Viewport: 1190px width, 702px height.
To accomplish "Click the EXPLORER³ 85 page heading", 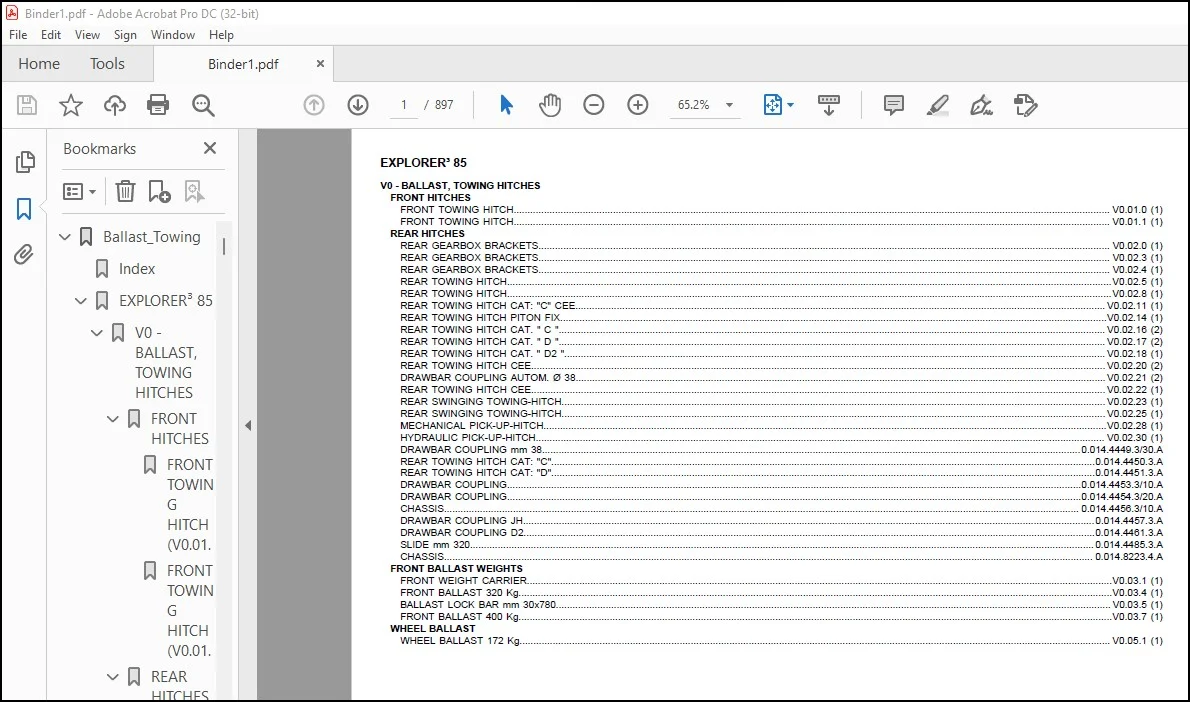I will pyautogui.click(x=423, y=162).
